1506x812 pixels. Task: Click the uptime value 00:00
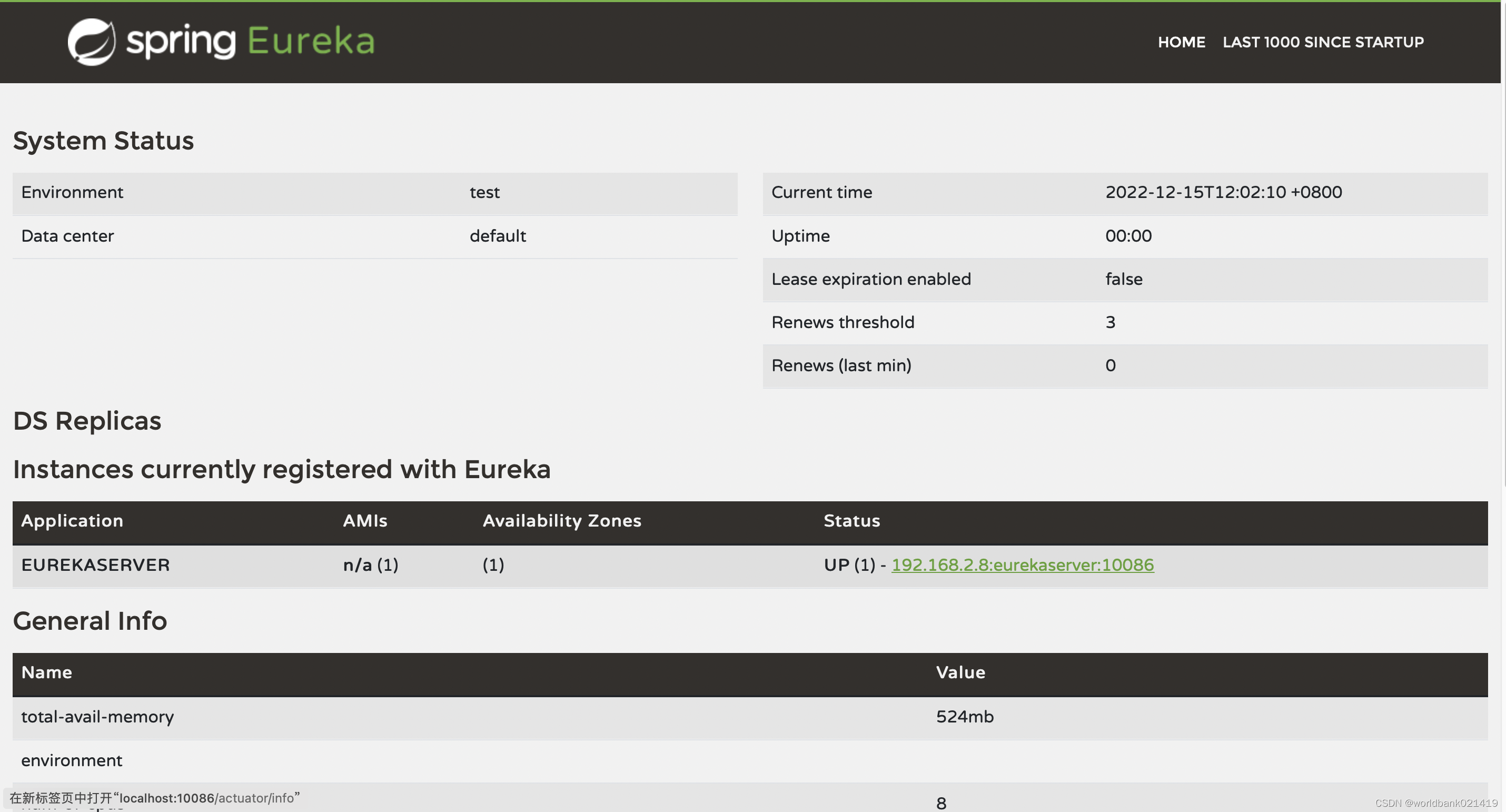coord(1128,235)
